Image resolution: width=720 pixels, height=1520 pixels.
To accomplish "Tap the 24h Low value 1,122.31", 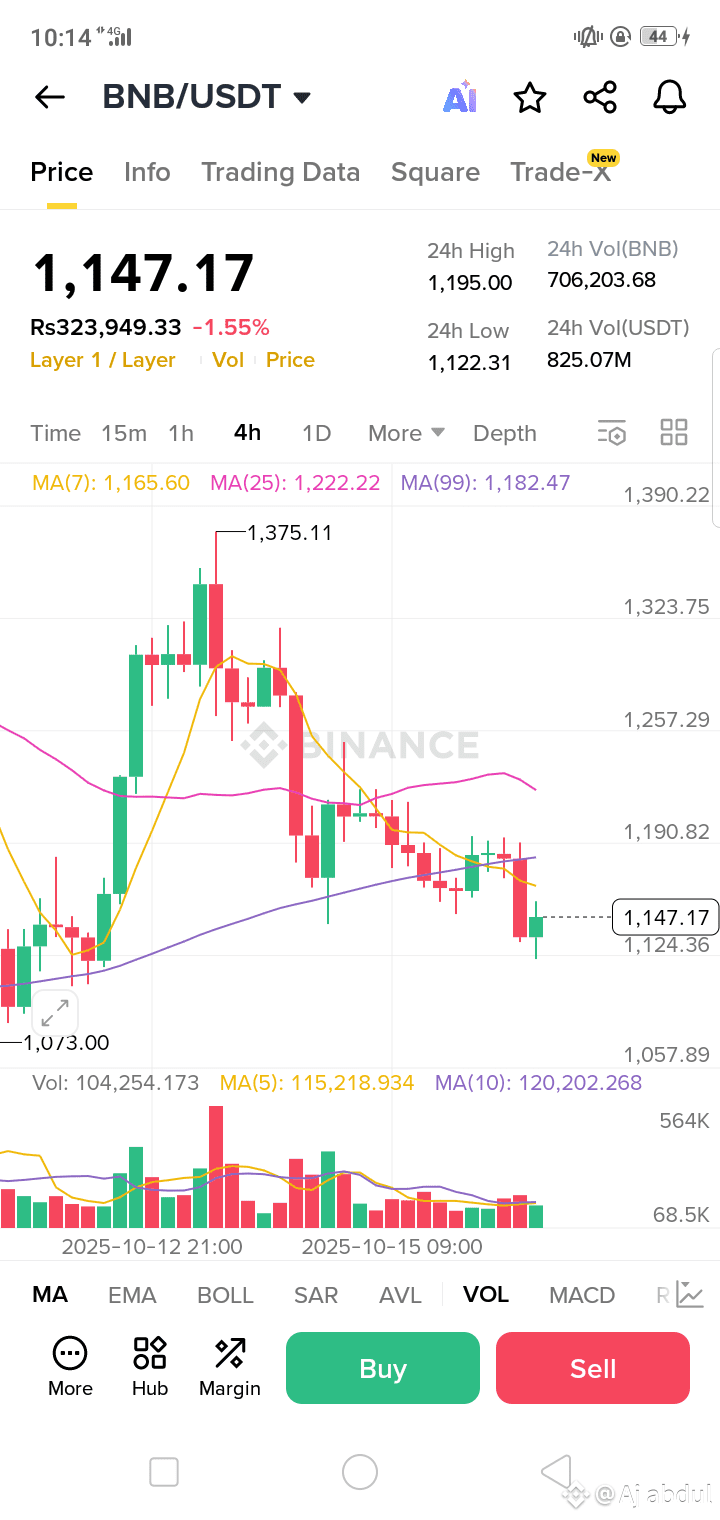I will pos(470,363).
